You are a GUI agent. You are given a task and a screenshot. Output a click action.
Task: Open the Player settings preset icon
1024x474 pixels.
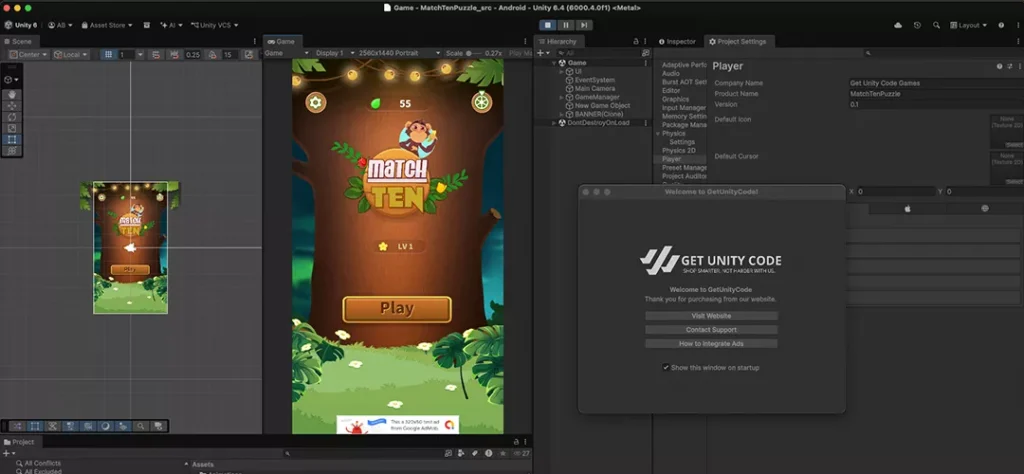(x=1010, y=66)
